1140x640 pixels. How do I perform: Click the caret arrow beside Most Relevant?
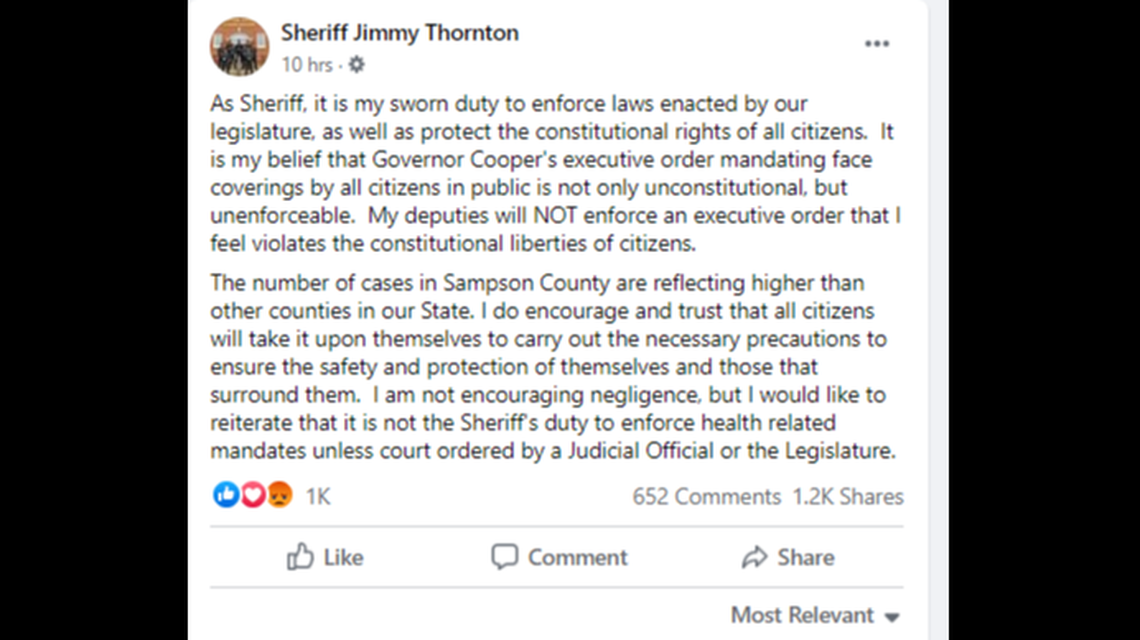pos(892,617)
